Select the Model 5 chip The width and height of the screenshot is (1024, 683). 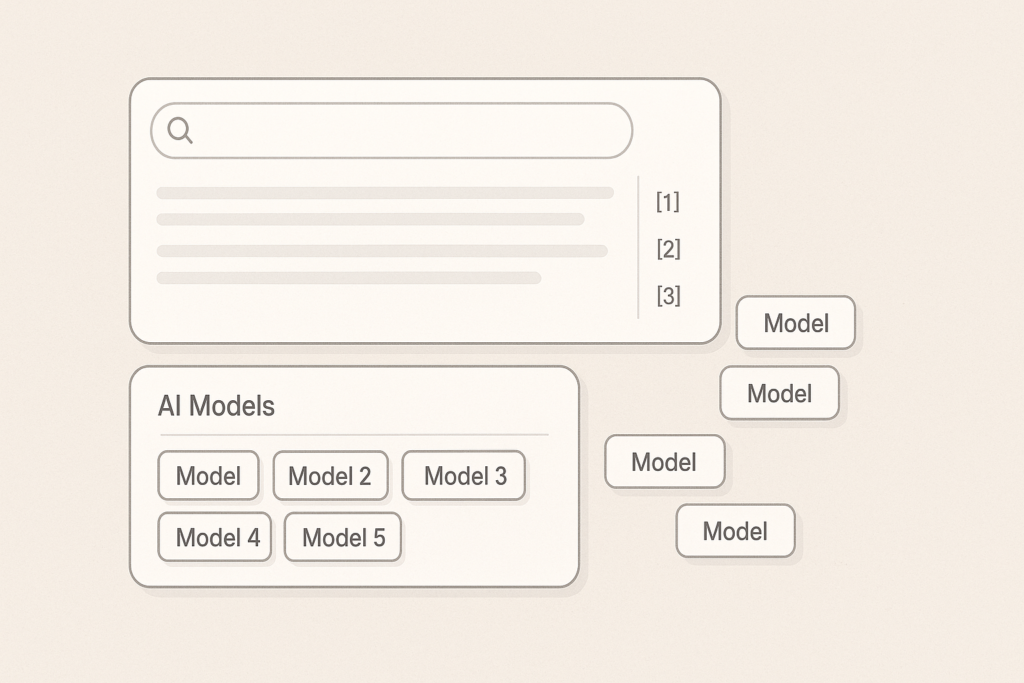pyautogui.click(x=343, y=537)
